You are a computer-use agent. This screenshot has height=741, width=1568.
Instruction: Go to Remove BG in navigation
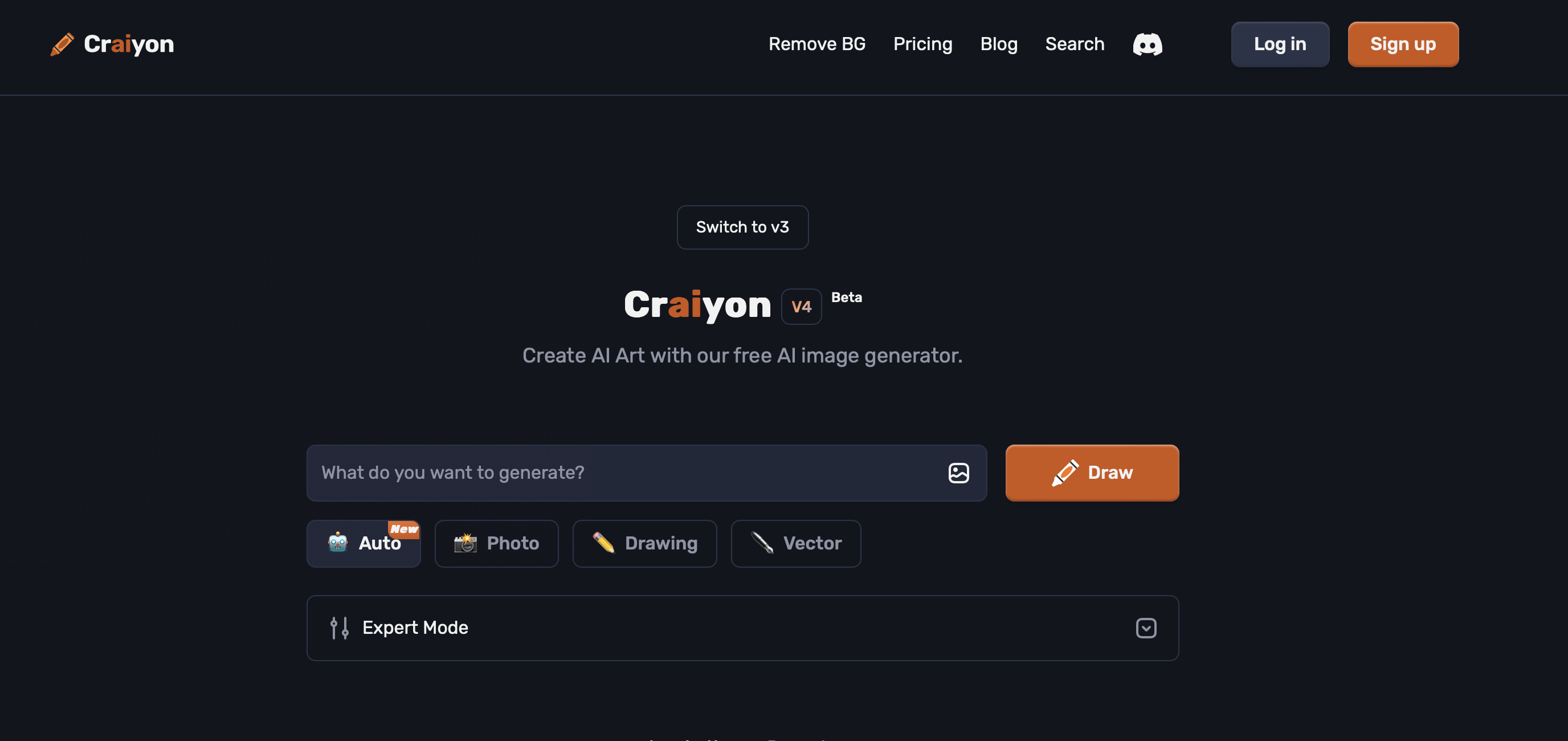coord(816,44)
